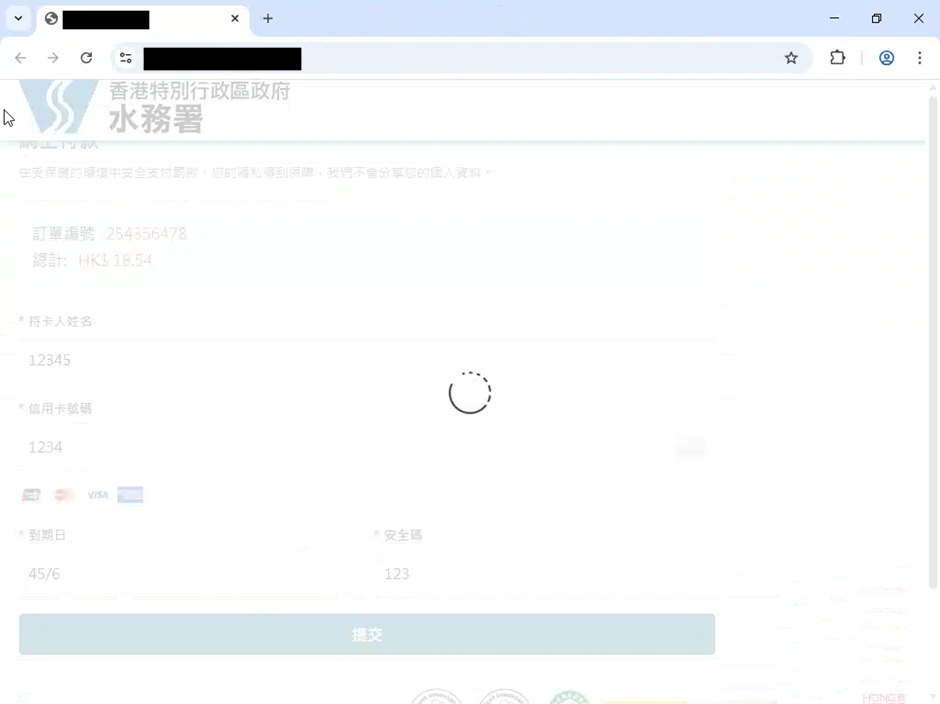This screenshot has width=940, height=704.
Task: Bookmark this page with the star icon
Action: [791, 58]
